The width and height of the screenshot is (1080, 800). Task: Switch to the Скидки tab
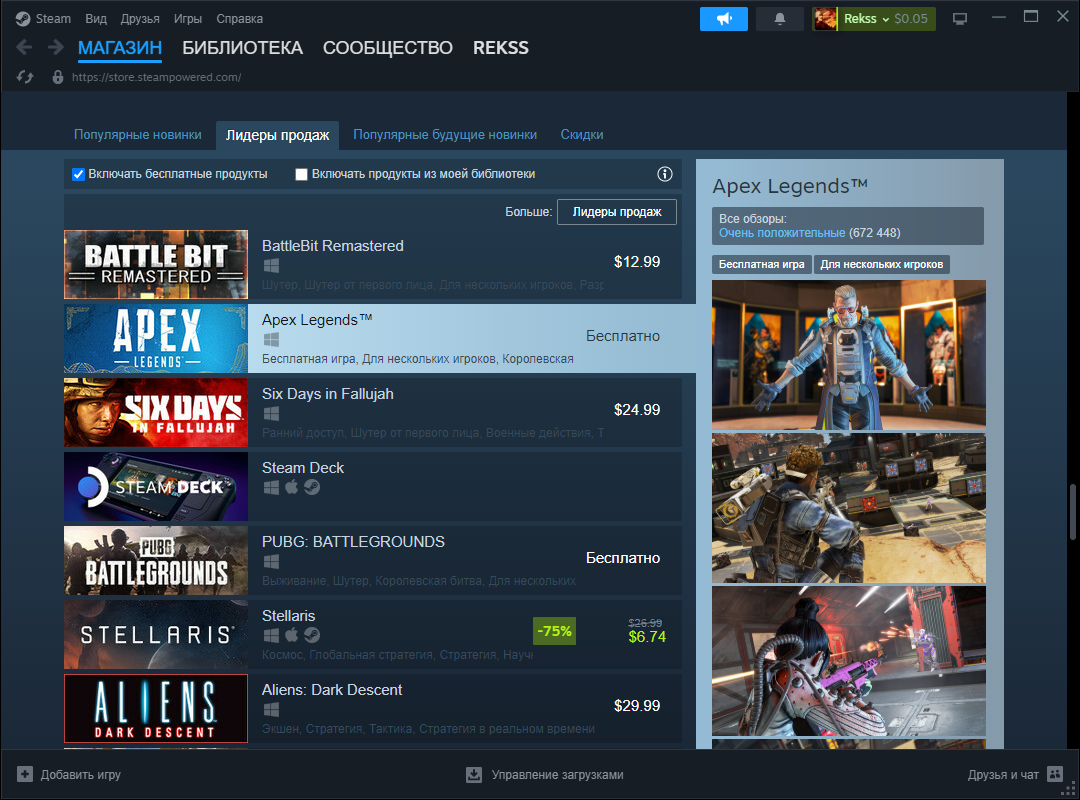[582, 134]
